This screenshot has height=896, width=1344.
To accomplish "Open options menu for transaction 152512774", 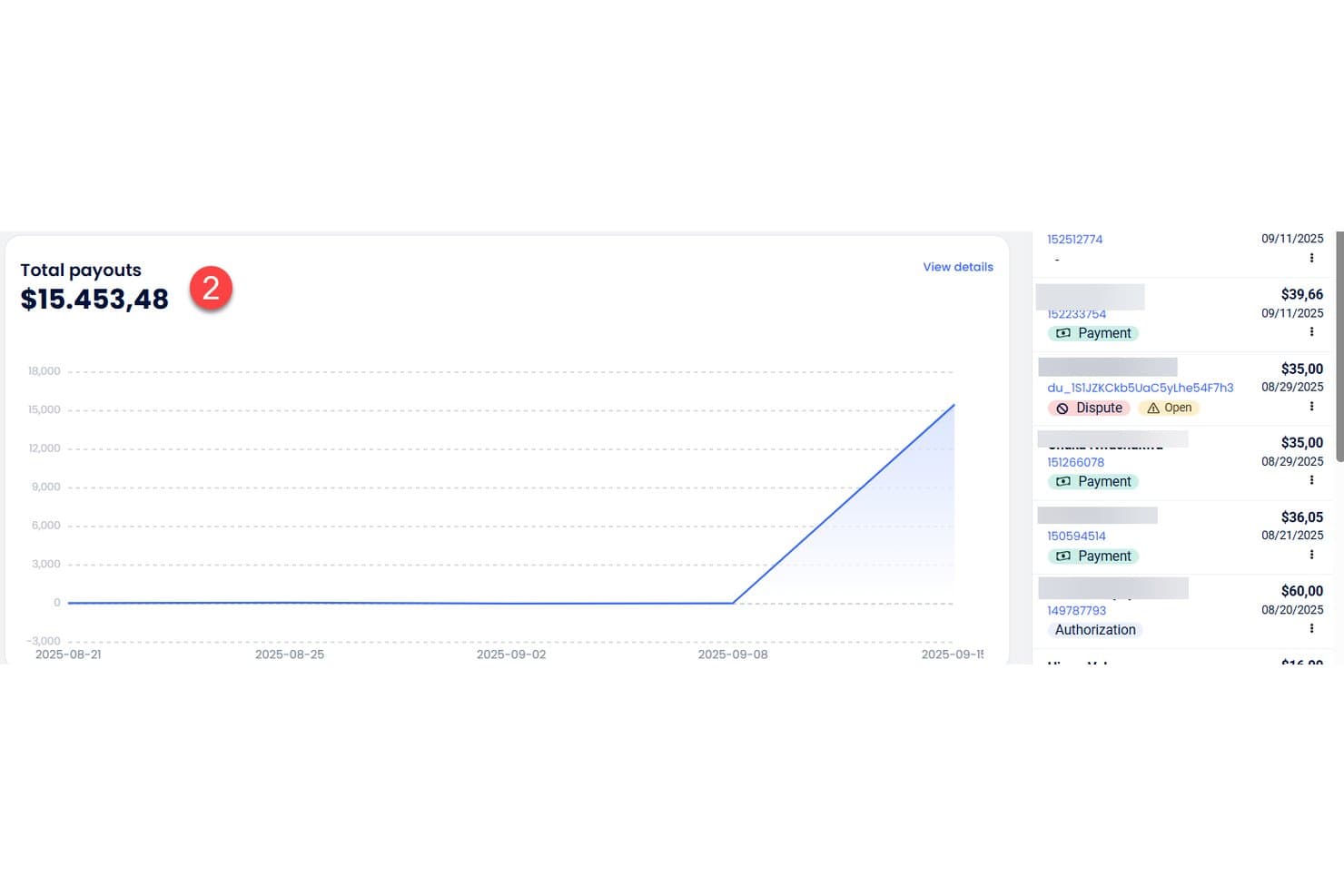I will [1311, 258].
